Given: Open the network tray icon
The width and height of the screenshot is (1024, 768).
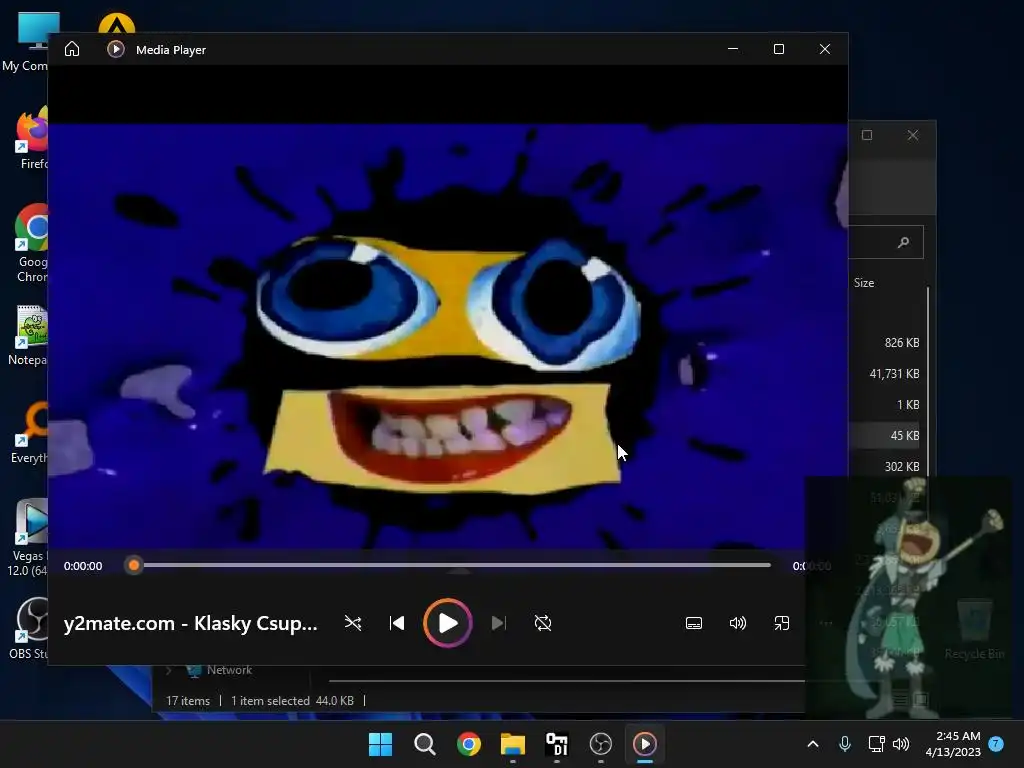Looking at the screenshot, I should 876,744.
